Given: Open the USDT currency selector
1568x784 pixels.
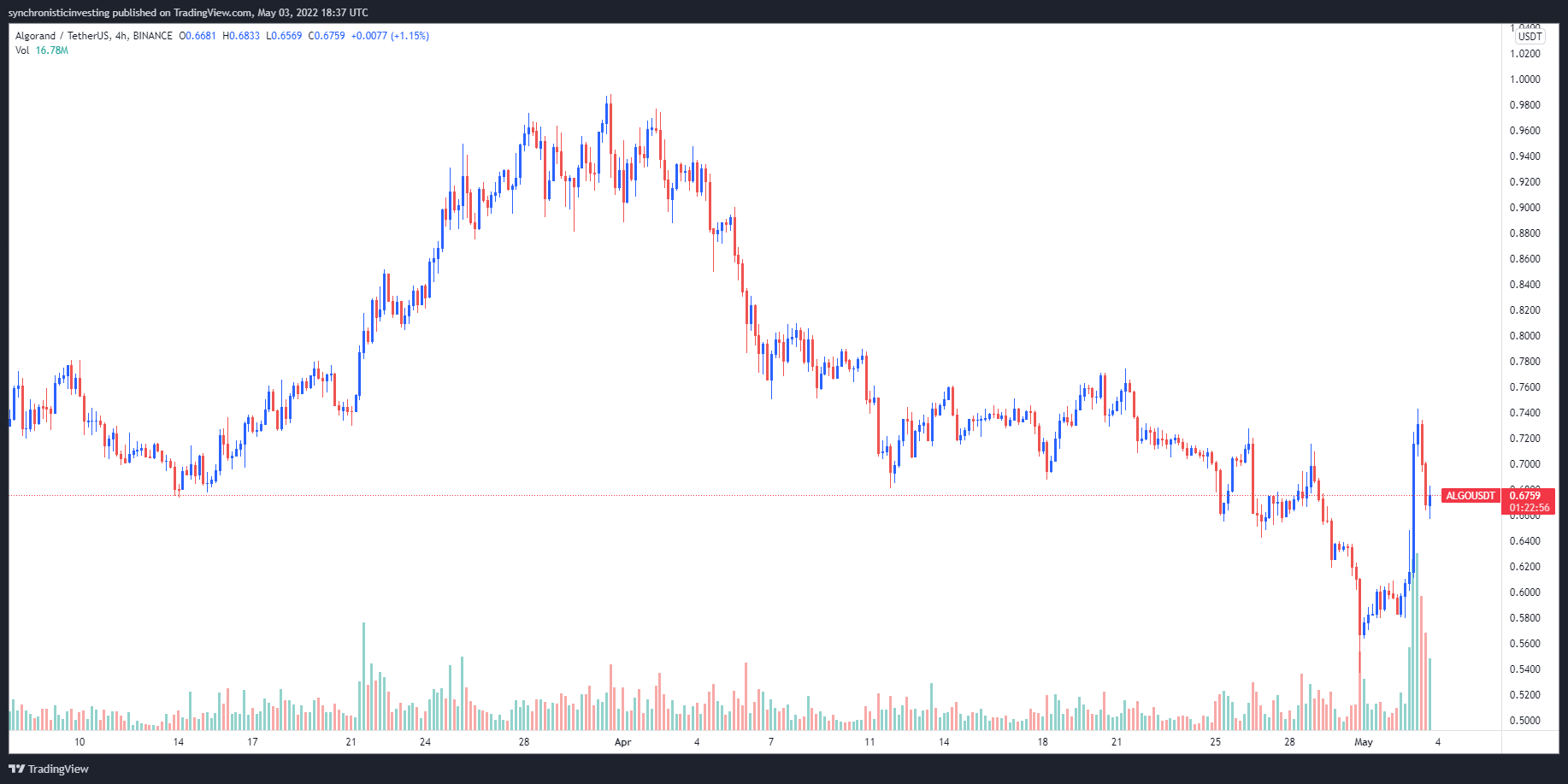Looking at the screenshot, I should tap(1530, 37).
